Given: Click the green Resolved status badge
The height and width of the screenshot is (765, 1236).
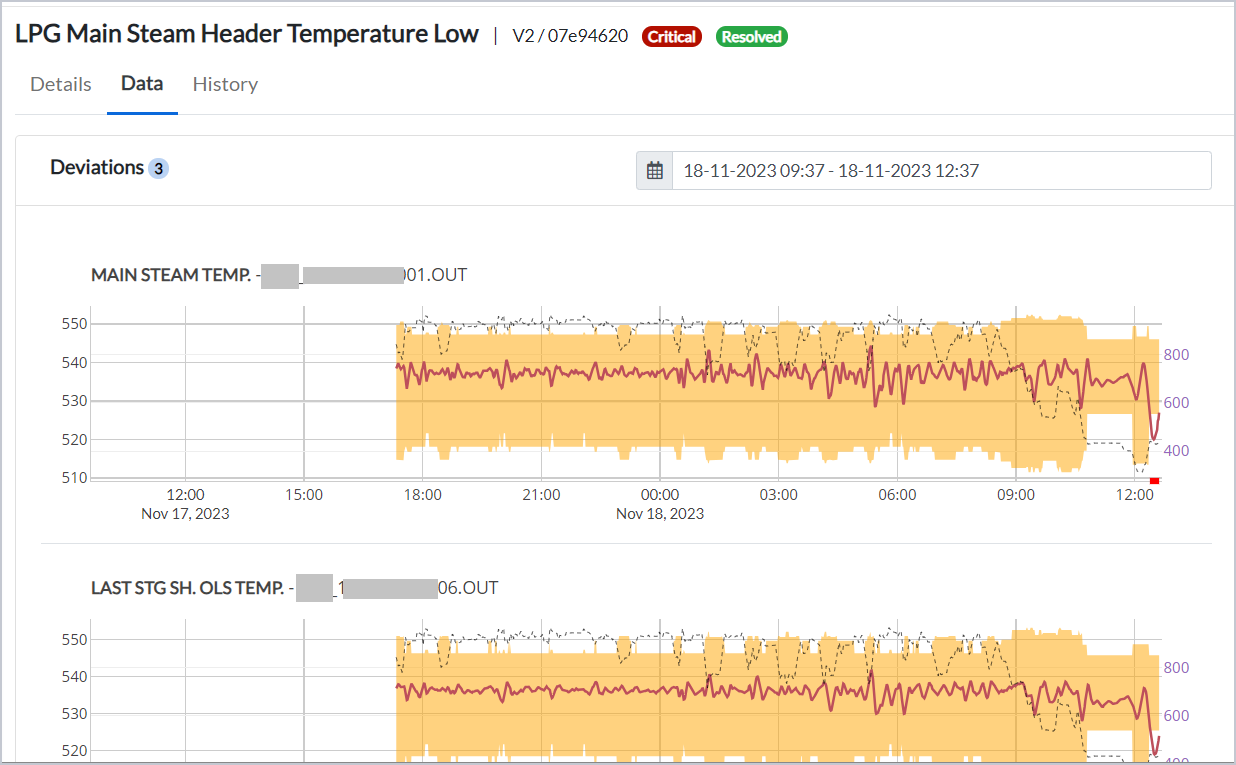Looking at the screenshot, I should pos(751,37).
